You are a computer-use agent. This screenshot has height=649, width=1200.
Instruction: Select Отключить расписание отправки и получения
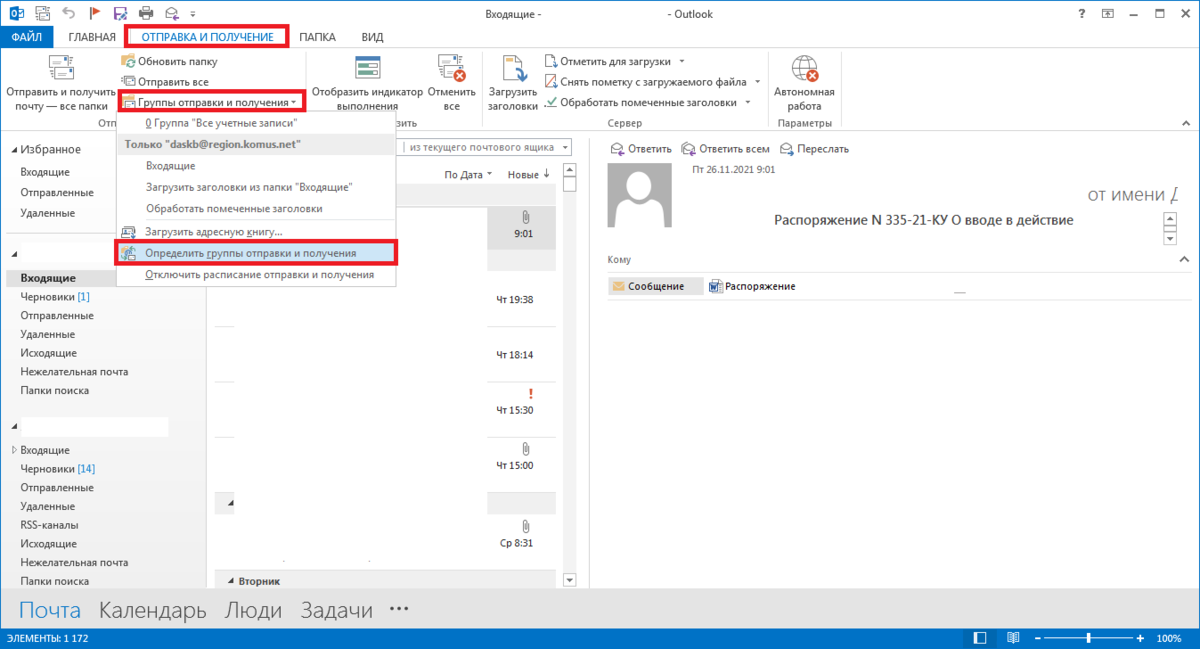pos(256,274)
